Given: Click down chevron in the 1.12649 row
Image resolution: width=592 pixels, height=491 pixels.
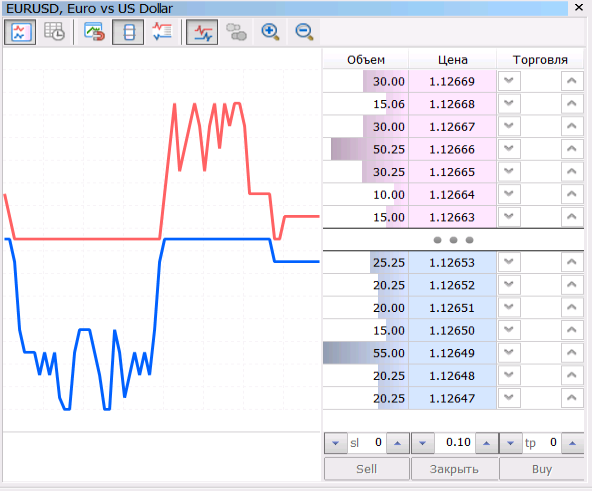Looking at the screenshot, I should 509,353.
